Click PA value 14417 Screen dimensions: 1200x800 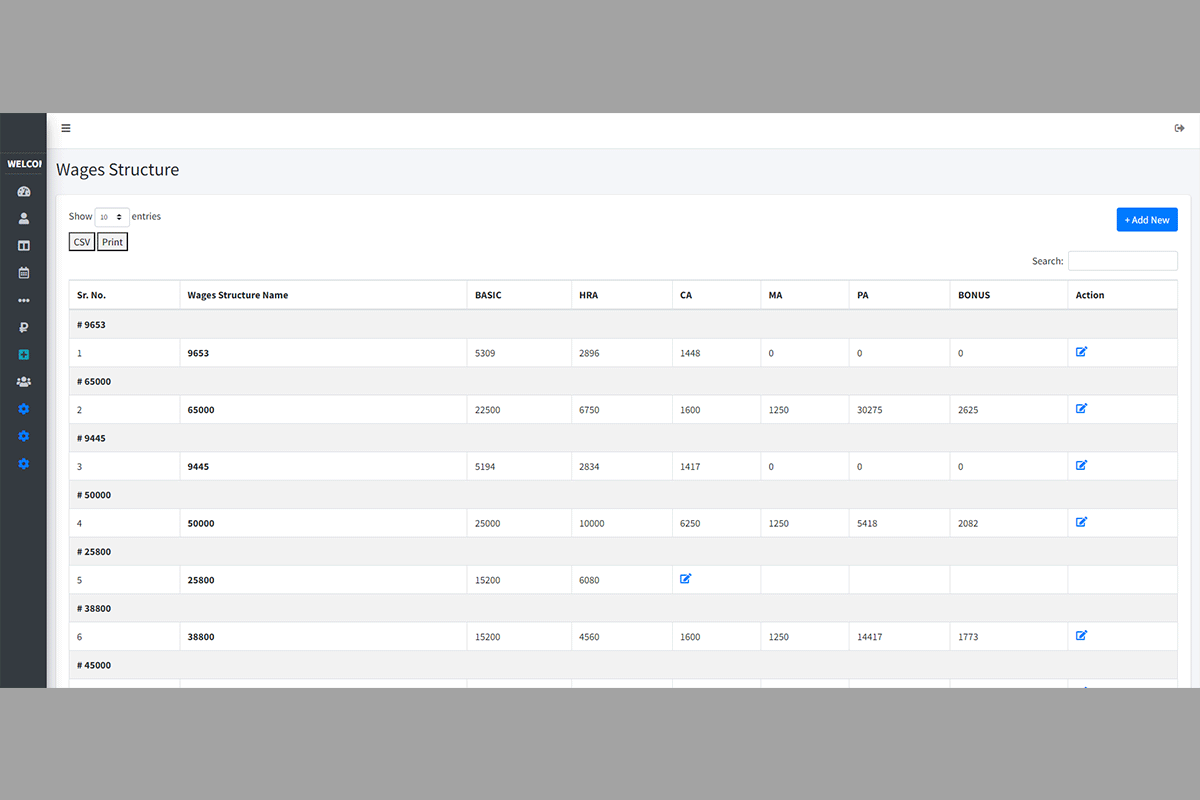[870, 637]
